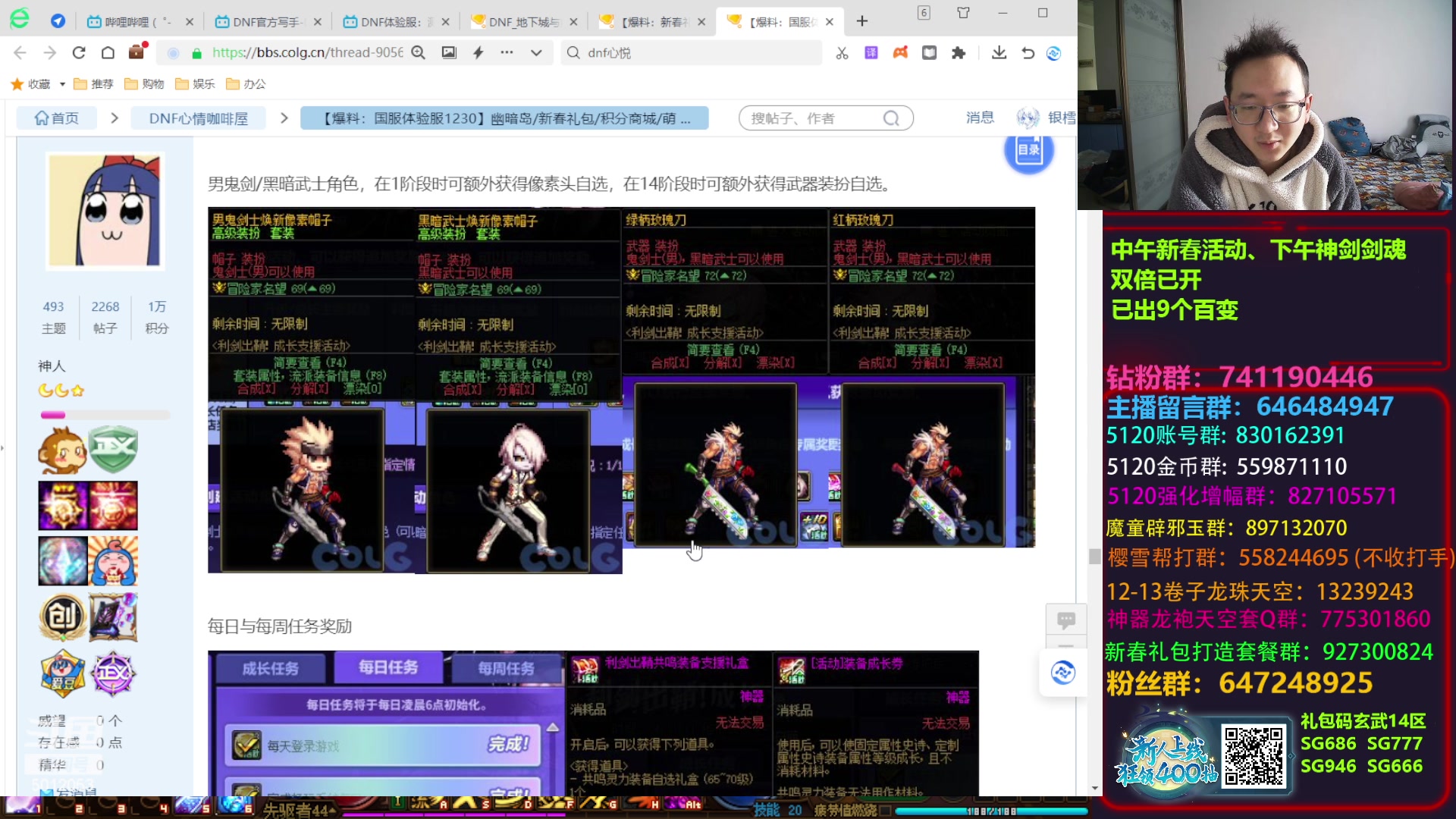Viewport: 1456px width, 819px height.
Task: Click the floating comment bubble icon
Action: (x=1066, y=620)
